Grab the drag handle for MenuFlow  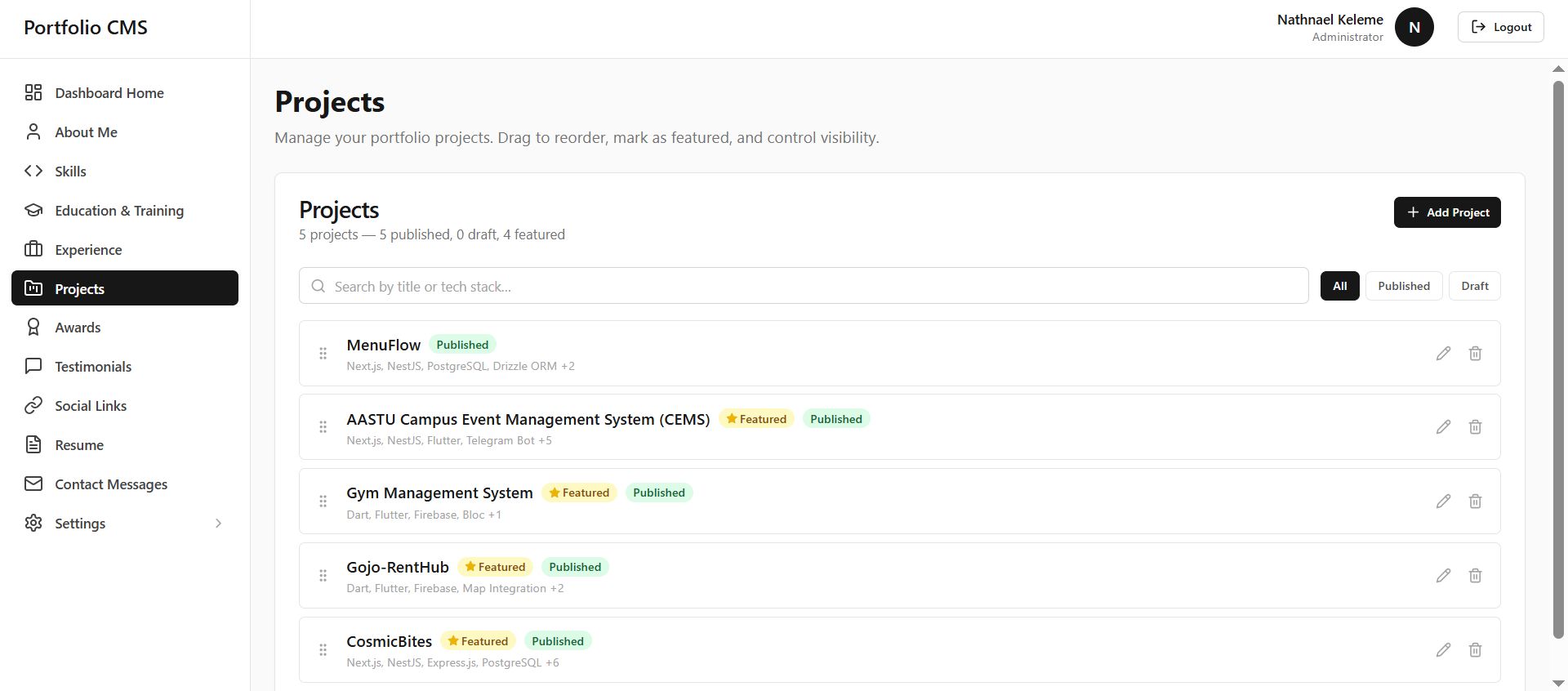(x=323, y=353)
